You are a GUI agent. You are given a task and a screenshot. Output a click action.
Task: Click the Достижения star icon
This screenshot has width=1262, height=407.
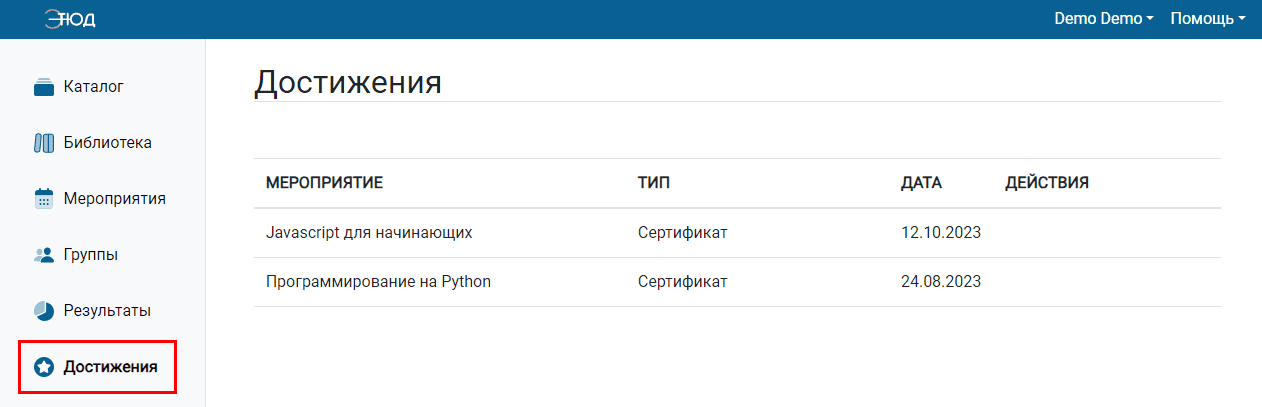43,367
